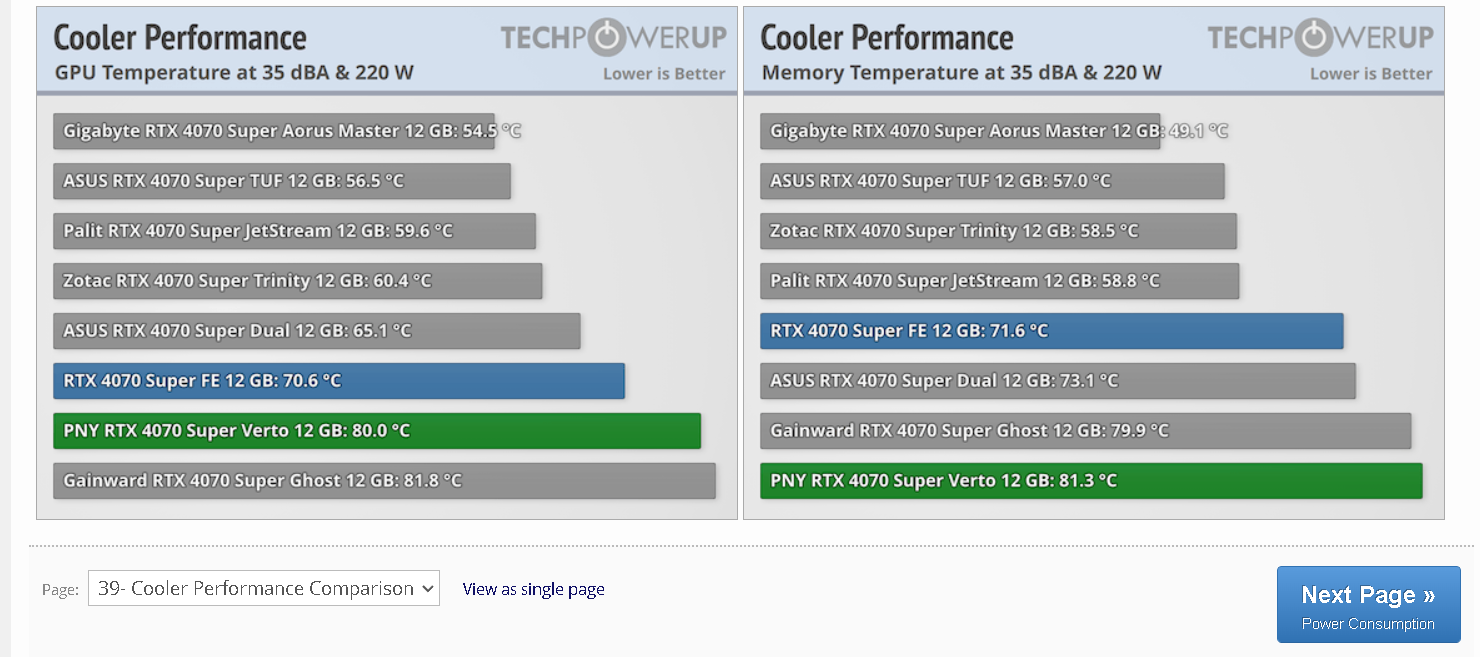Viewport: 1480px width, 657px height.
Task: Click the blue RTX 4070 Super FE 70.6 °C bar
Action: pyautogui.click(x=339, y=381)
